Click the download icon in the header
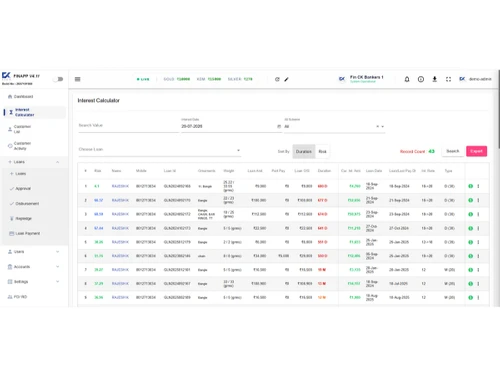This screenshot has height=375, width=500. pyautogui.click(x=435, y=79)
